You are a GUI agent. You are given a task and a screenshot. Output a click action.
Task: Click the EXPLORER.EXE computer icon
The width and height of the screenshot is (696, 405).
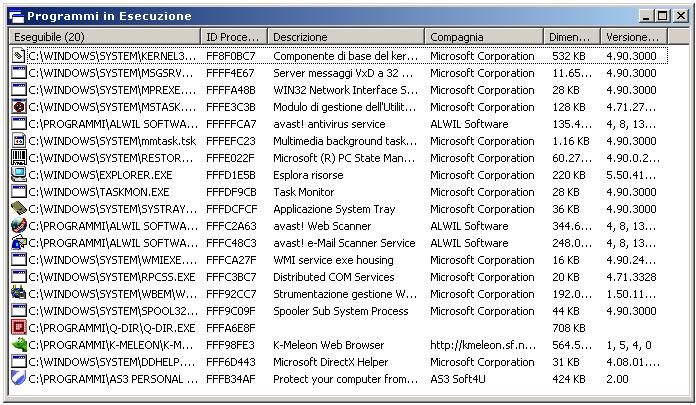point(19,175)
